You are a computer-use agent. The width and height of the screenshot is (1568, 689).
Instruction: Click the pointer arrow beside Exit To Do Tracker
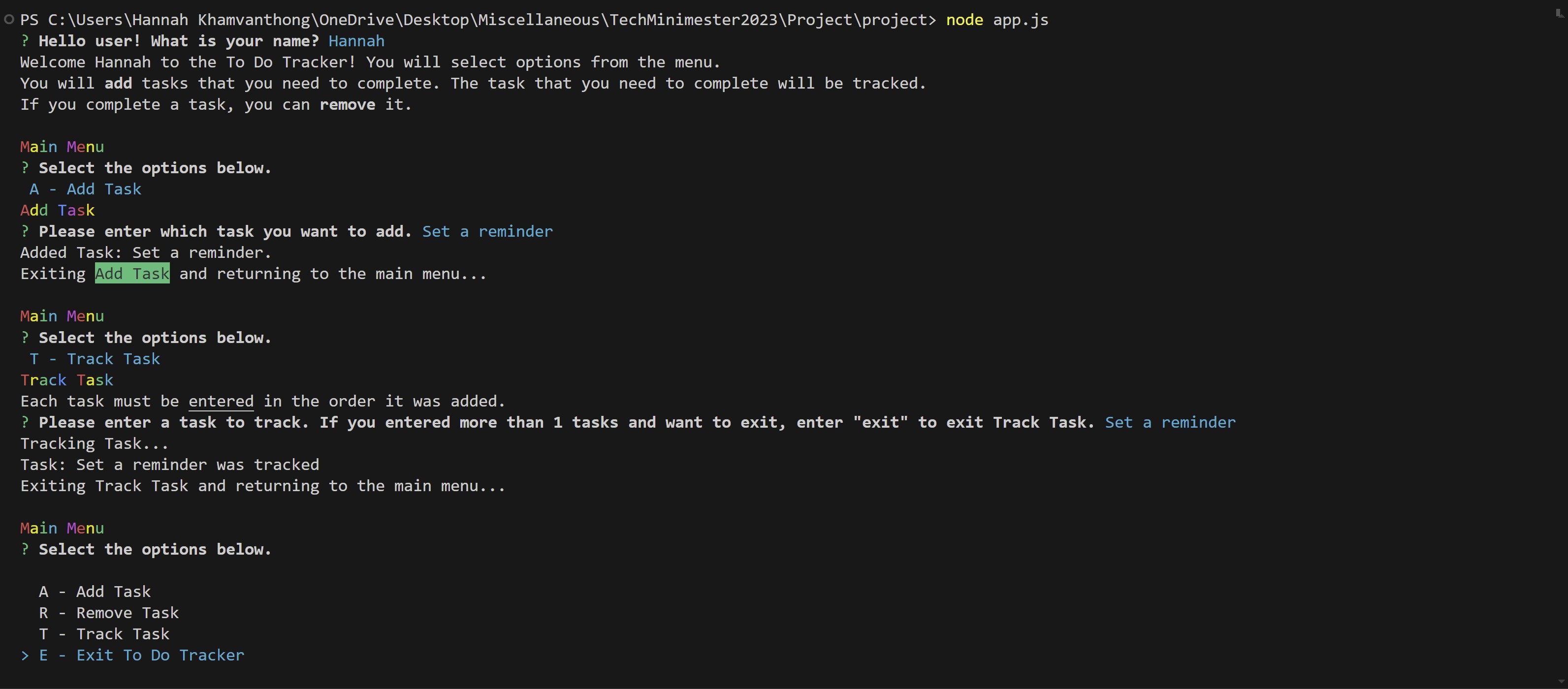pos(25,656)
